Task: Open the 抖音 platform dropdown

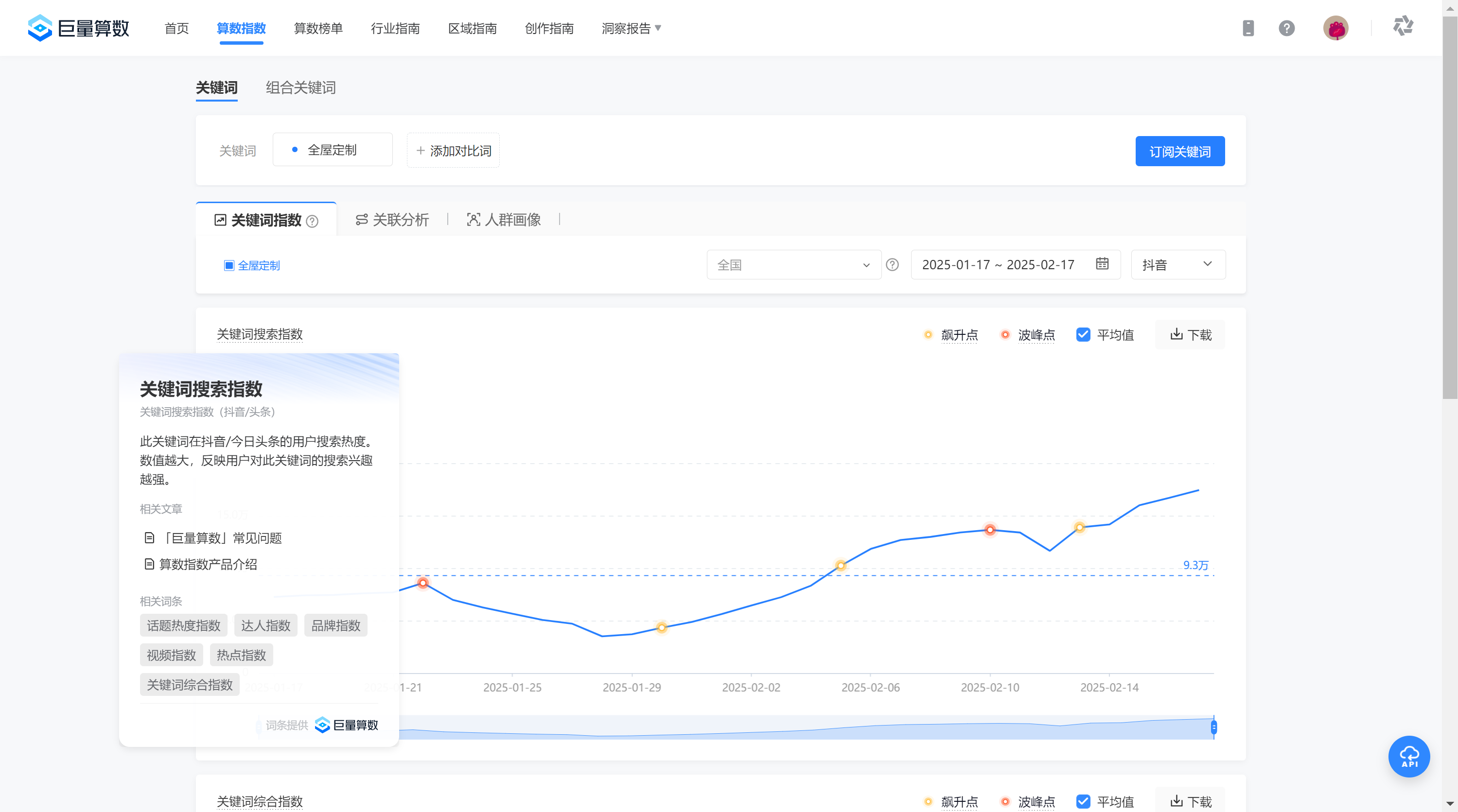Action: point(1178,264)
